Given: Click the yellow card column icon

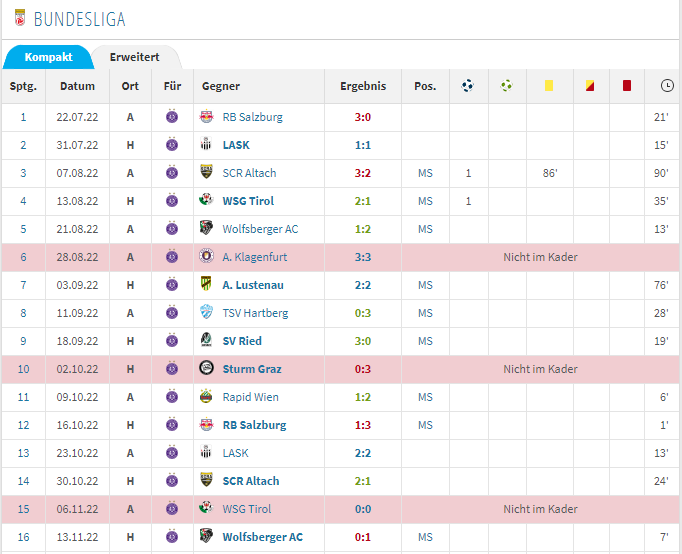Looking at the screenshot, I should (549, 86).
